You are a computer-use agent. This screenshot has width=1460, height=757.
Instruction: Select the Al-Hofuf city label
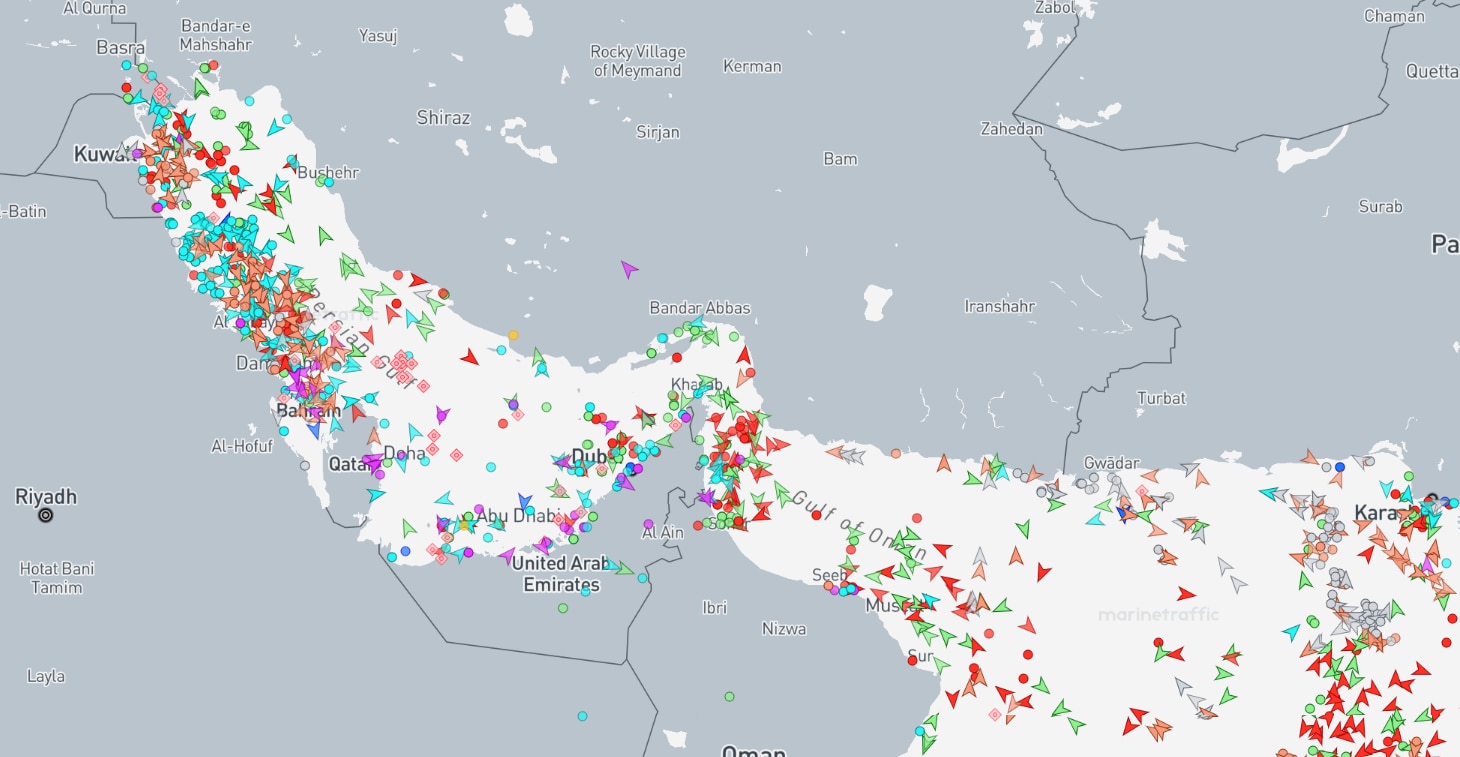tap(242, 446)
